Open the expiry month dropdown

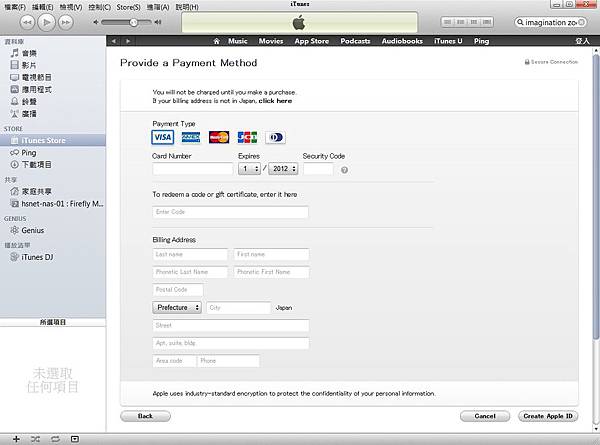[x=249, y=169]
